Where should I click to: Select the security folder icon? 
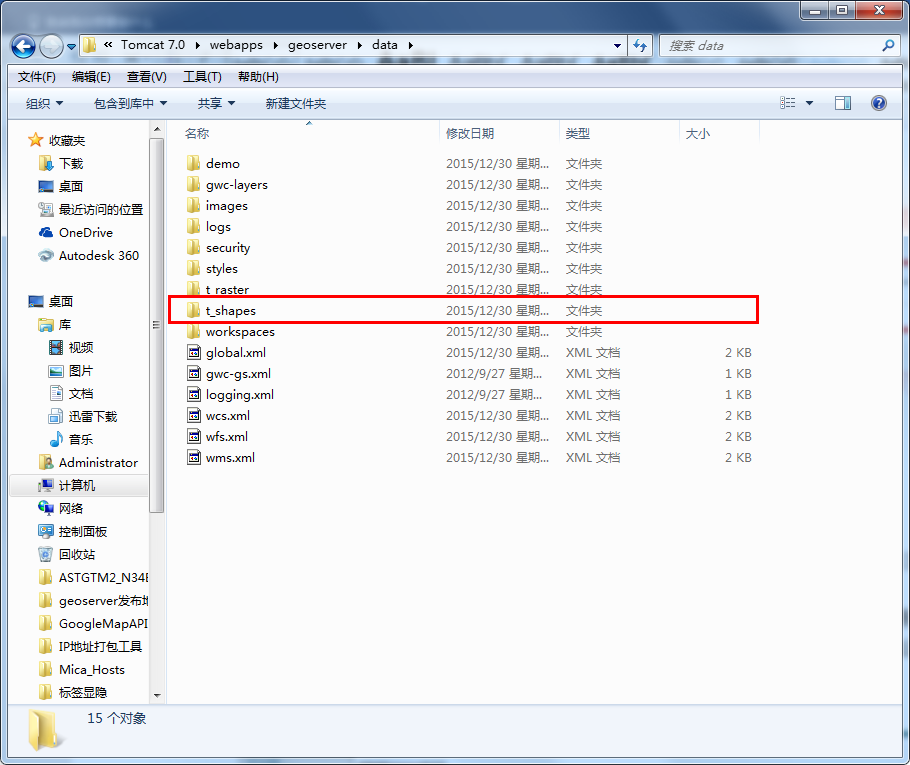coord(194,247)
